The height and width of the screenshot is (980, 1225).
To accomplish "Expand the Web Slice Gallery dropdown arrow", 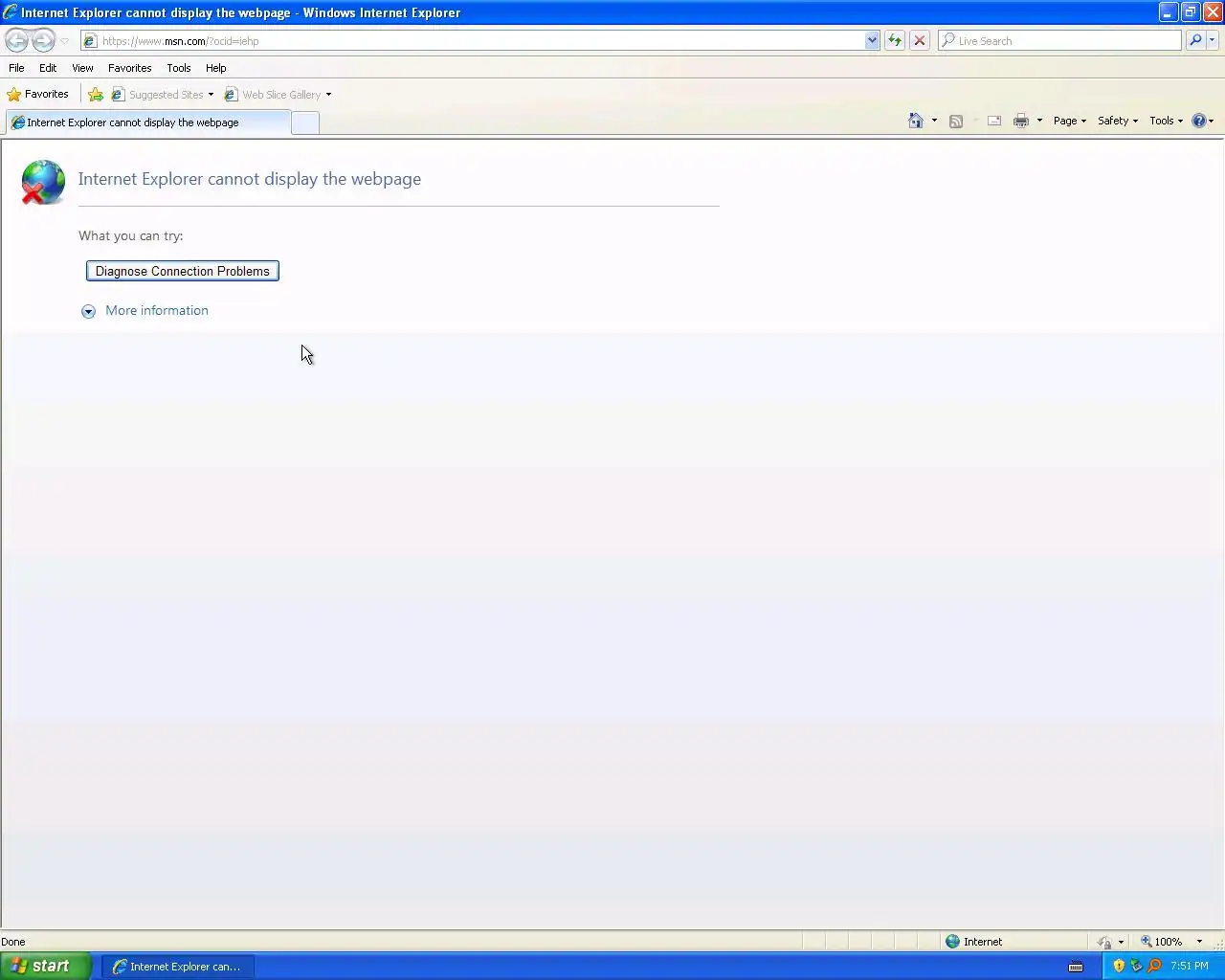I will pyautogui.click(x=328, y=95).
